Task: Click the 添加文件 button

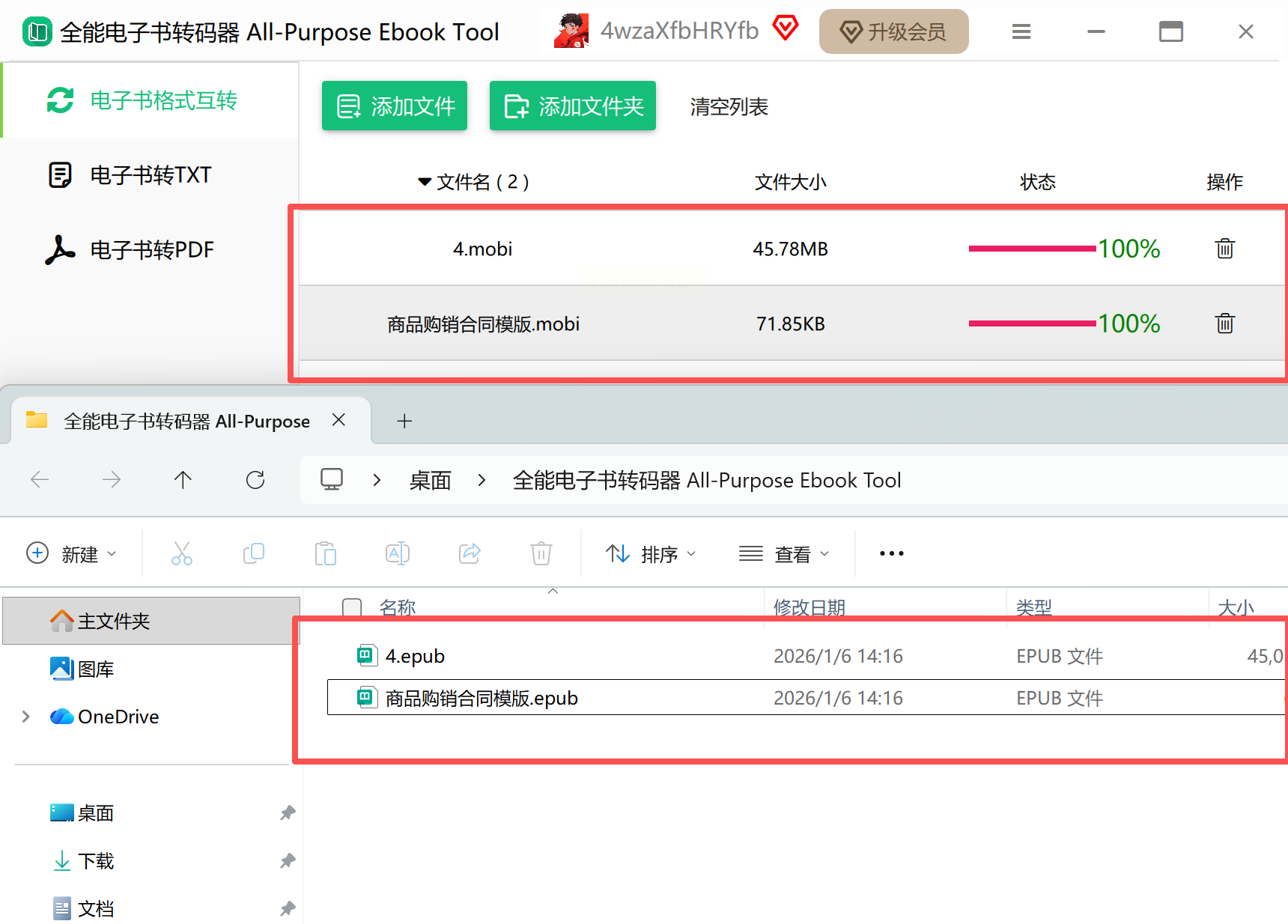Action: 395,106
